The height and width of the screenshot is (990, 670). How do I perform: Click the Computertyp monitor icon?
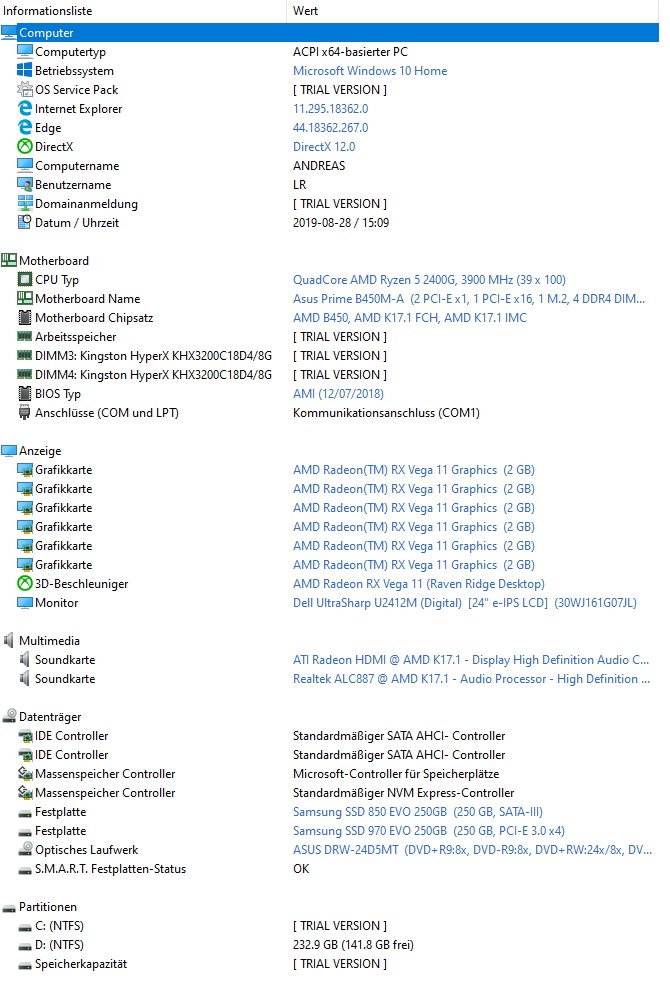click(25, 52)
